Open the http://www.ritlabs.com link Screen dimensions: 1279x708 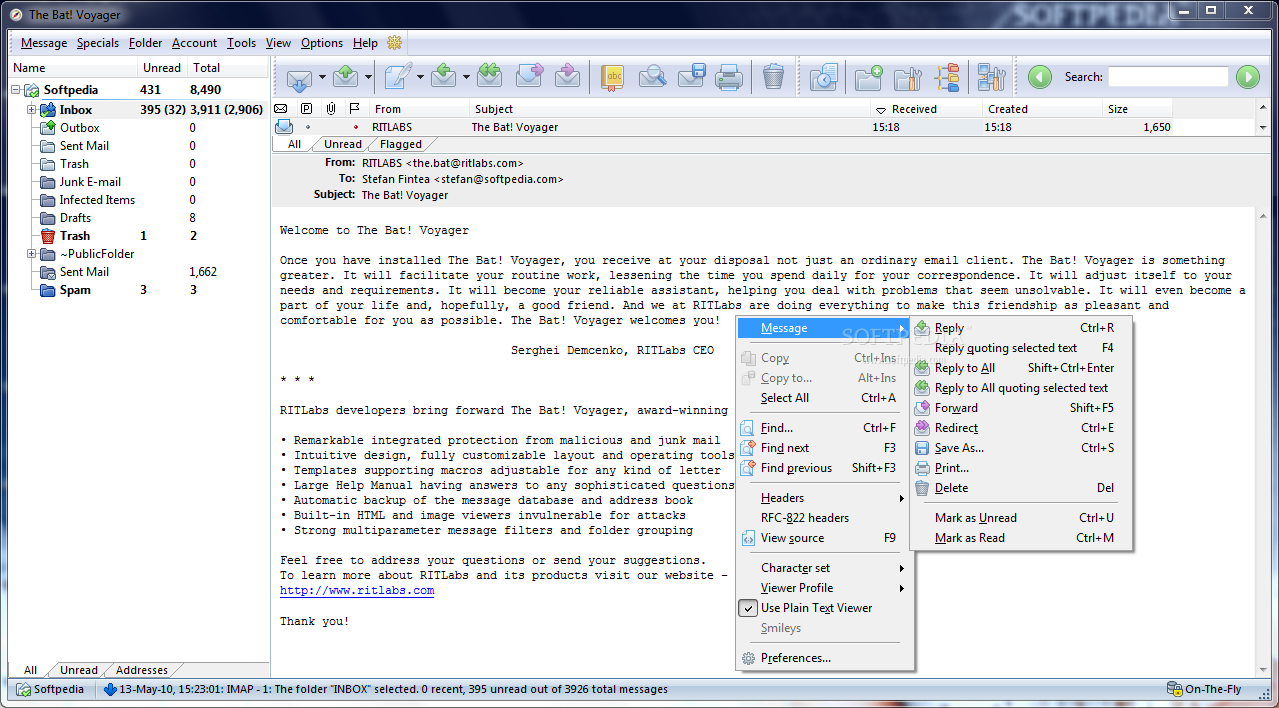pos(357,591)
